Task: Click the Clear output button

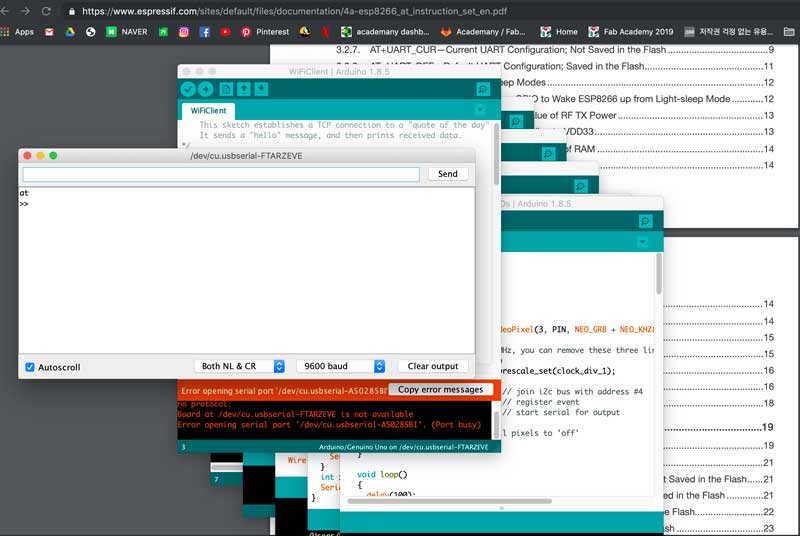Action: click(x=433, y=366)
